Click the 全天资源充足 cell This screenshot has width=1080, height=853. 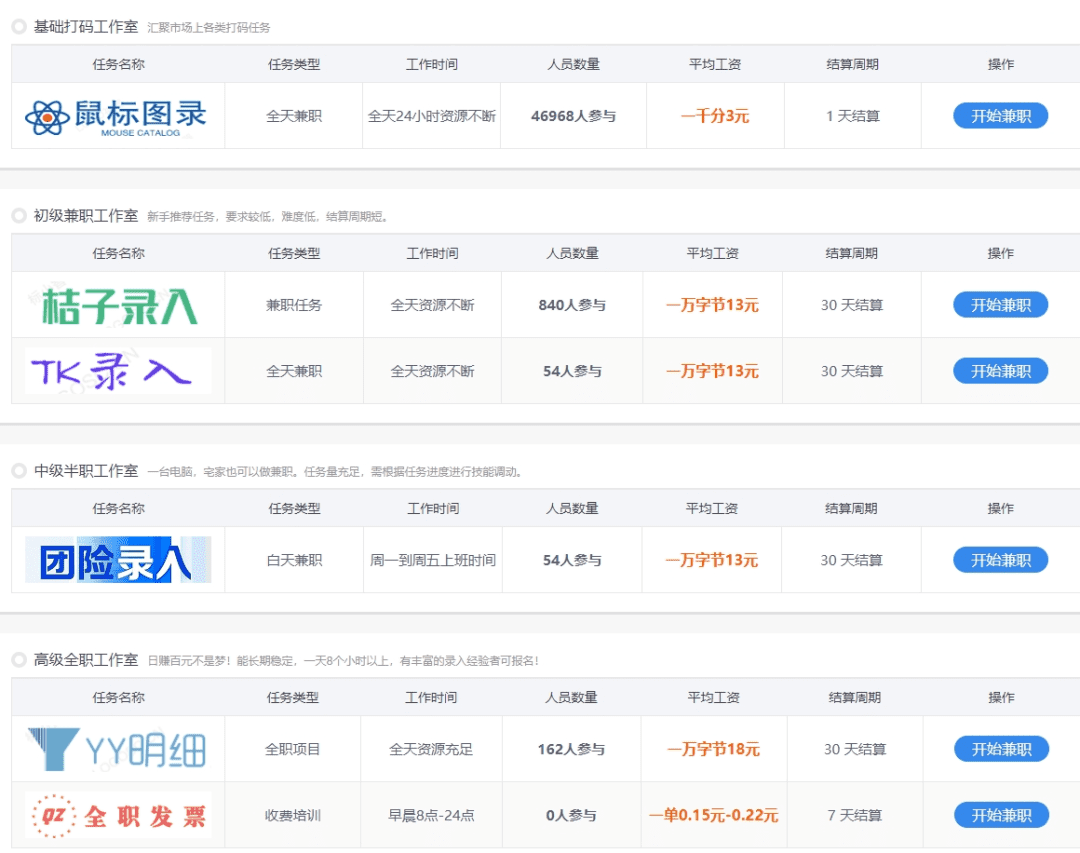click(x=431, y=749)
